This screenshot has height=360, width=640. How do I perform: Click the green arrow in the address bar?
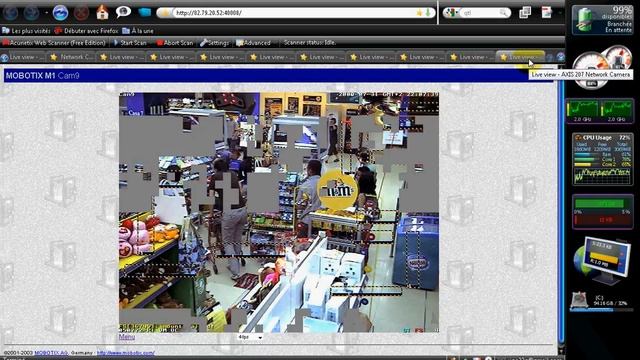(x=428, y=13)
